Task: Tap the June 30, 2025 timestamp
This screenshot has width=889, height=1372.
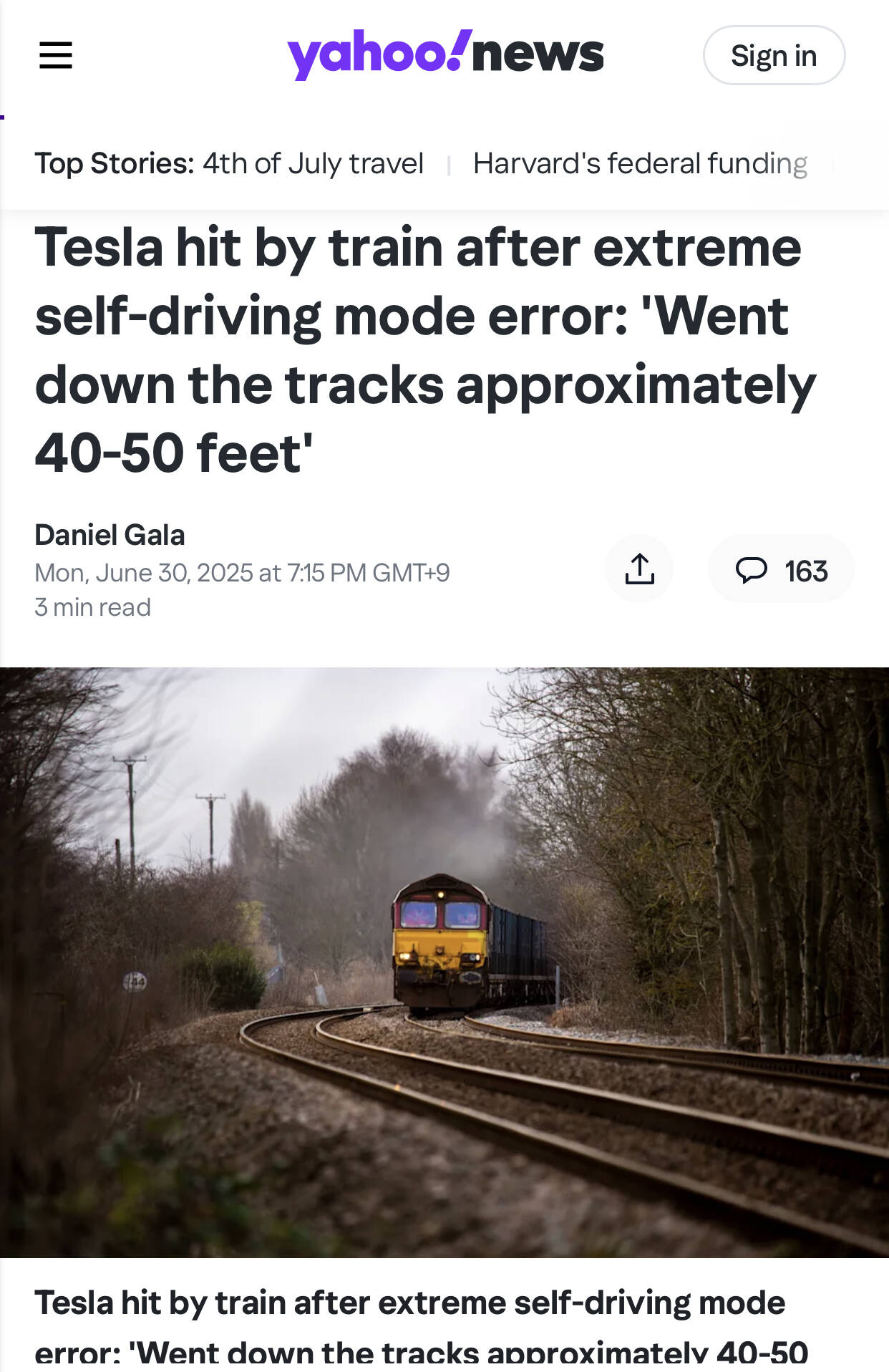Action: pos(242,572)
